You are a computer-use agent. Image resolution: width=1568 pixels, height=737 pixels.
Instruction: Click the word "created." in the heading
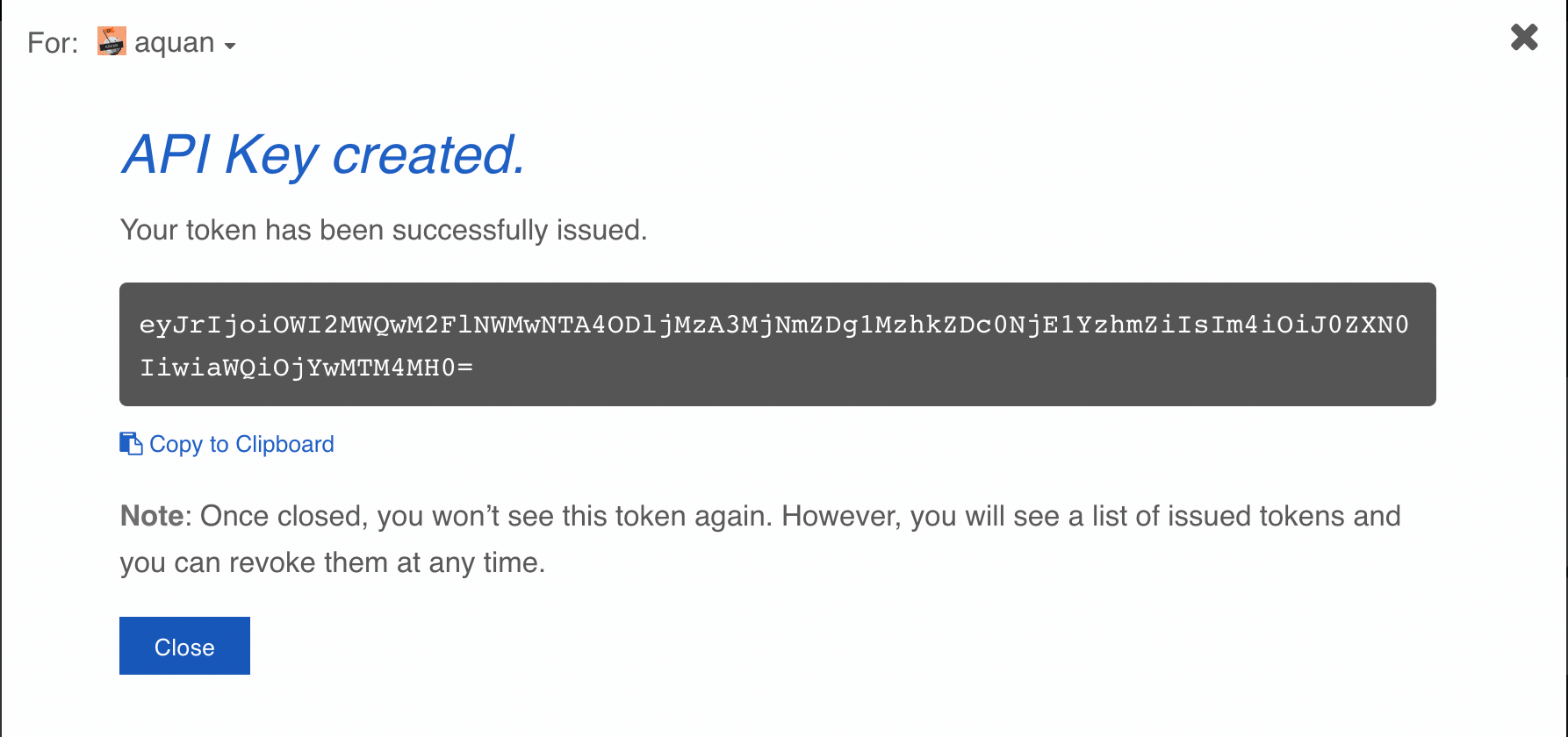pyautogui.click(x=428, y=155)
